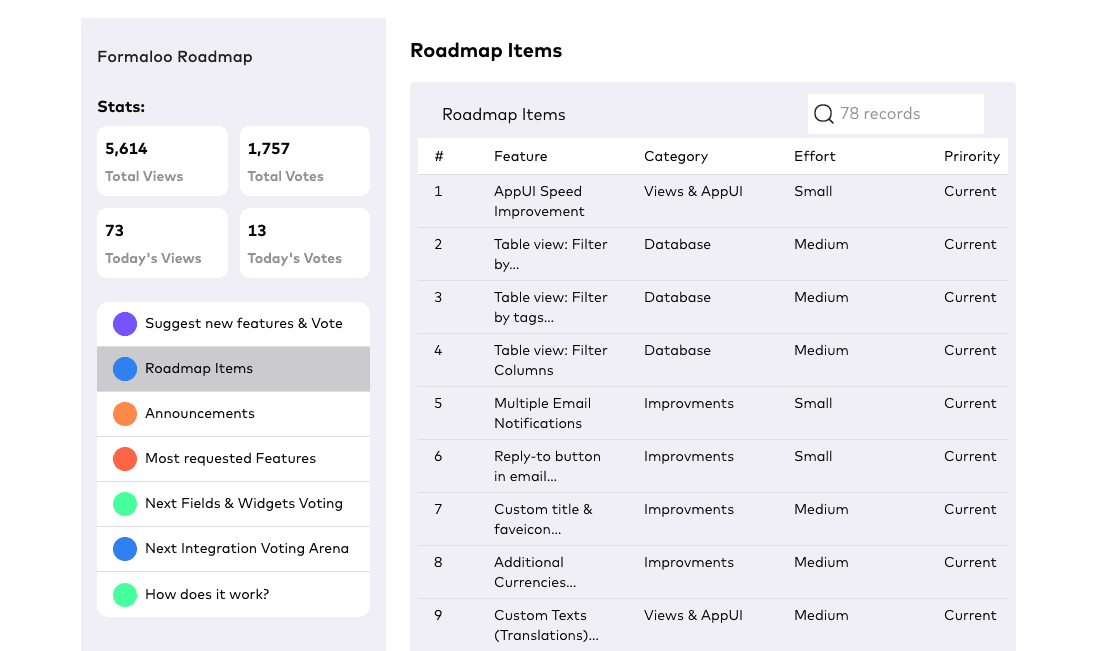Screen dimensions: 1116x651
Task: Open the How does it work? page
Action: (x=233, y=594)
